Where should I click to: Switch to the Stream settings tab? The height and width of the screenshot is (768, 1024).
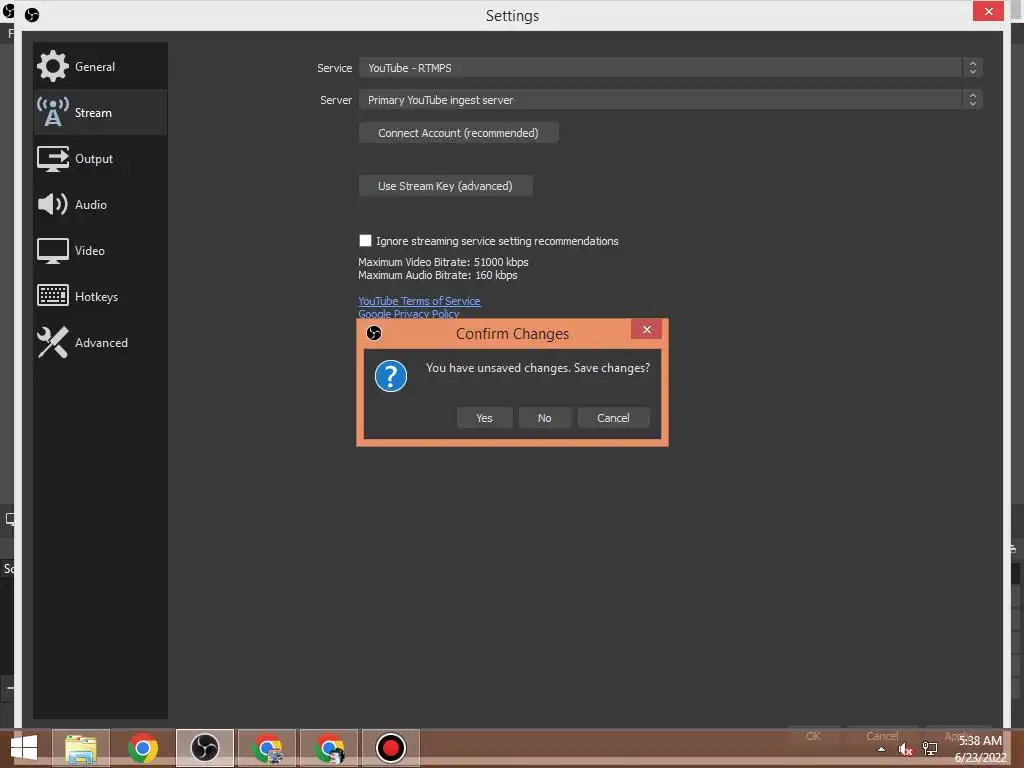click(101, 112)
